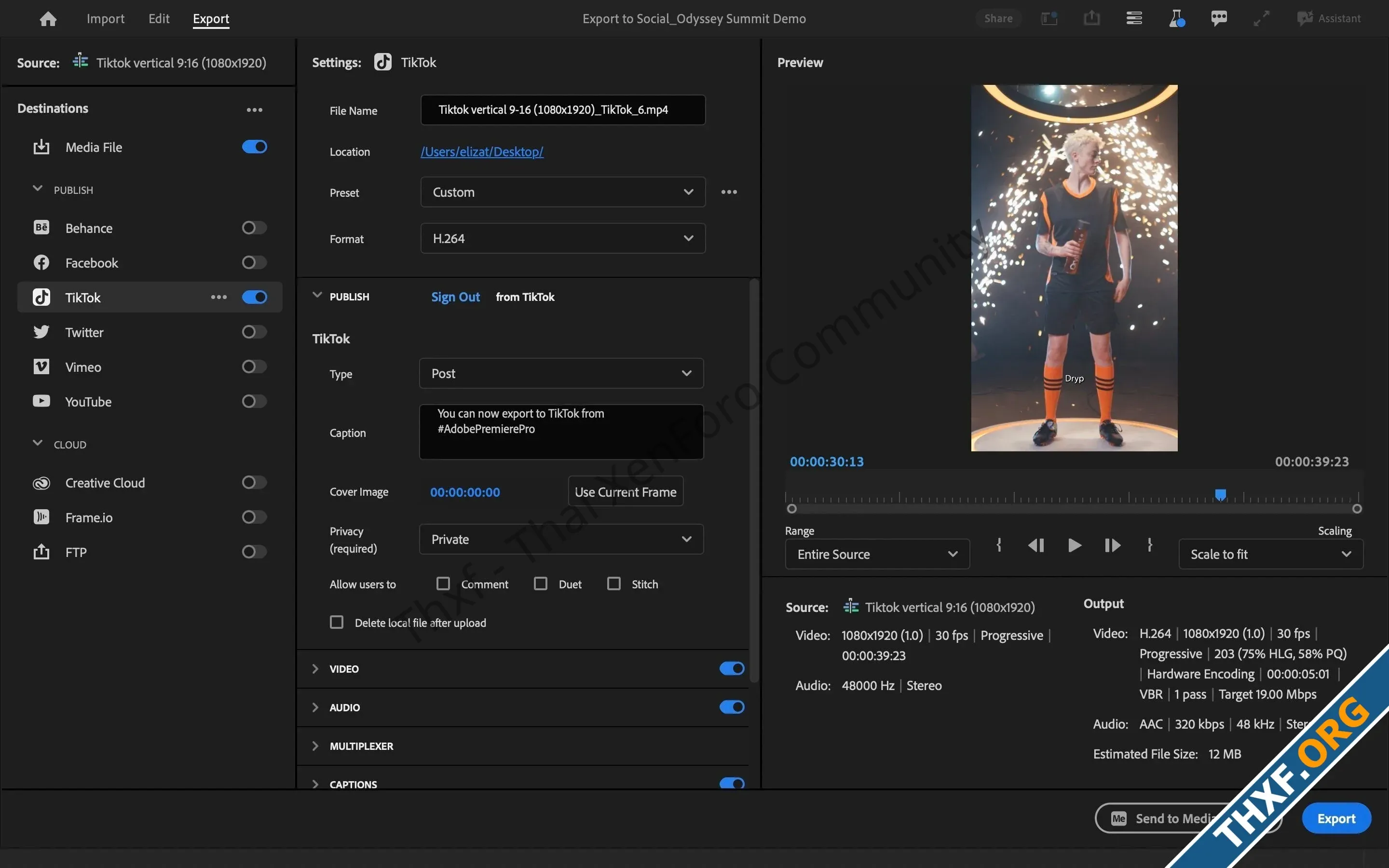This screenshot has width=1389, height=868.
Task: Select the Frame.io destination icon
Action: point(41,517)
